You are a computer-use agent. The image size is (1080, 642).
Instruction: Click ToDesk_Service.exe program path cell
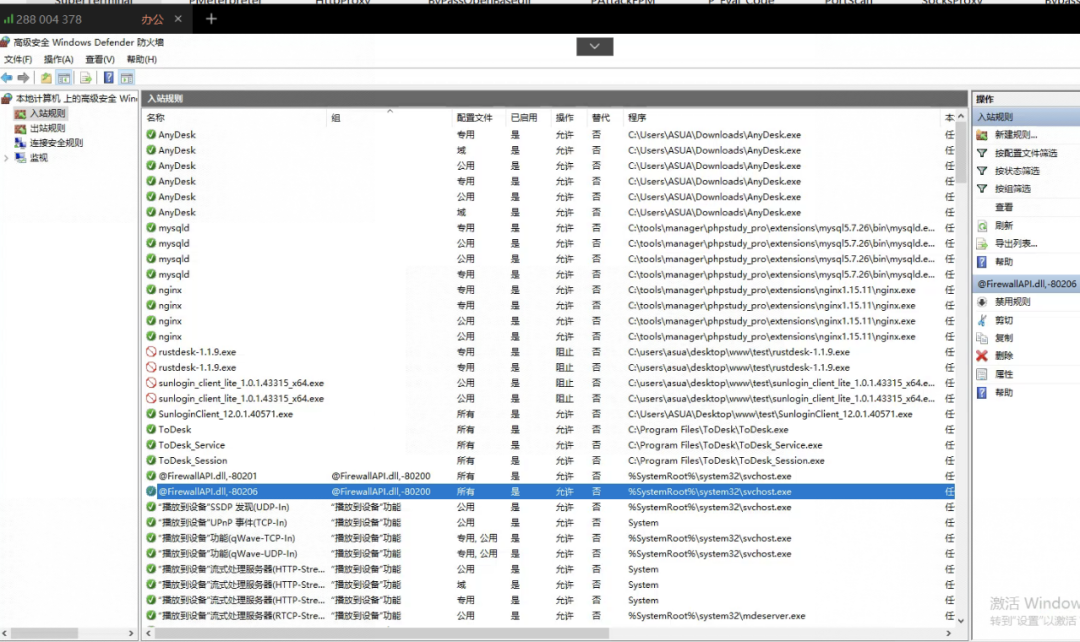click(725, 445)
